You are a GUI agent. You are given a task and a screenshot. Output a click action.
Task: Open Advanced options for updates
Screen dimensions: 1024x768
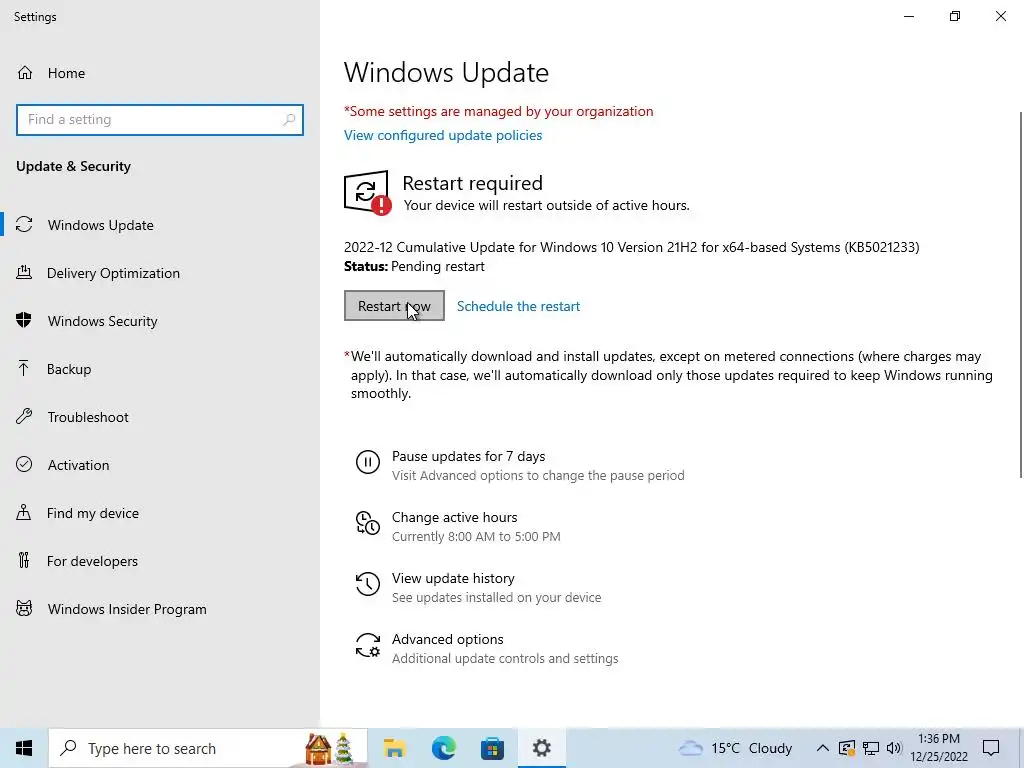(x=487, y=648)
